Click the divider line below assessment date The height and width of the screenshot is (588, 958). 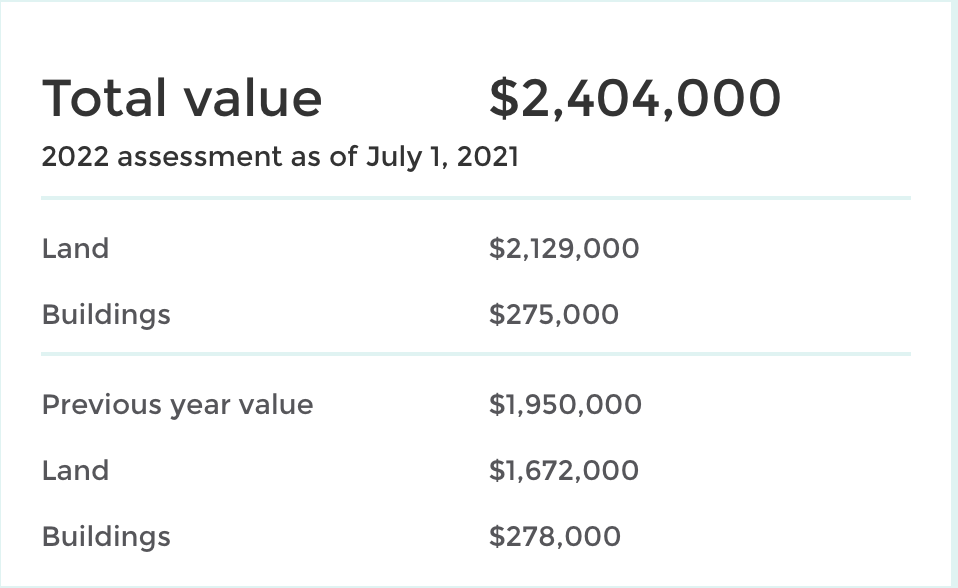(476, 198)
